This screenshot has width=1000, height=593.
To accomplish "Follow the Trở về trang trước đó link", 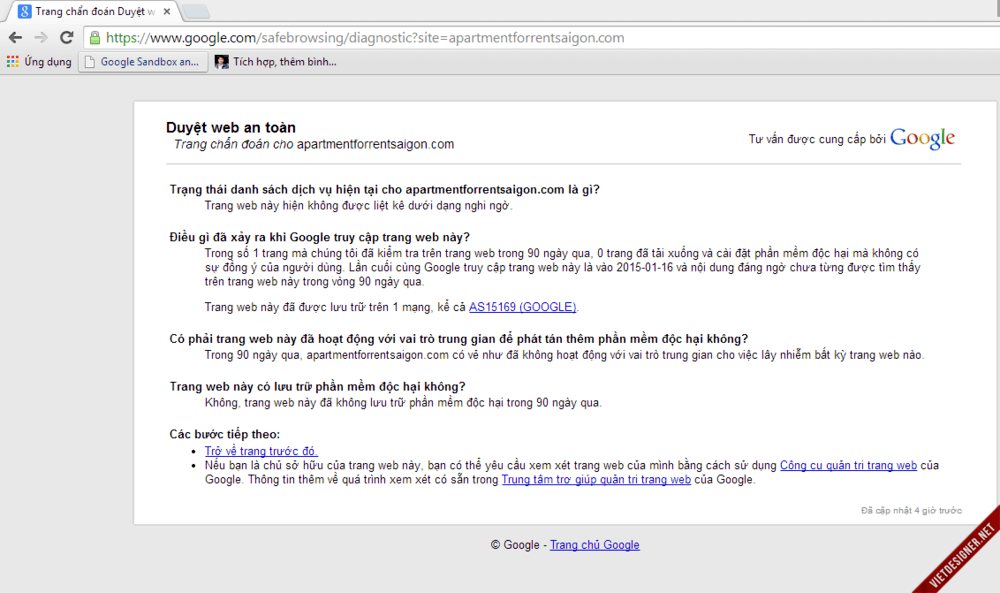I will 261,451.
